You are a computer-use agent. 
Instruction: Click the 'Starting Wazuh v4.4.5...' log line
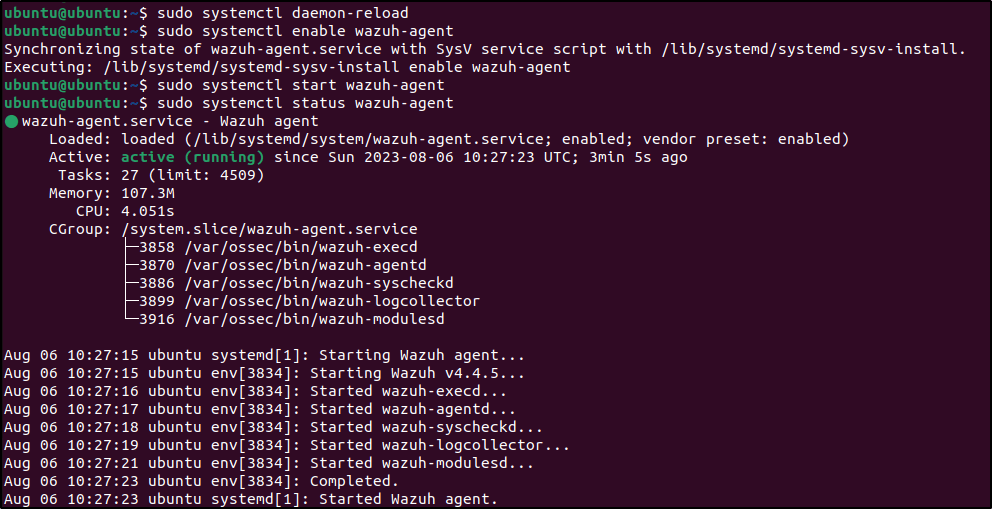[417, 373]
